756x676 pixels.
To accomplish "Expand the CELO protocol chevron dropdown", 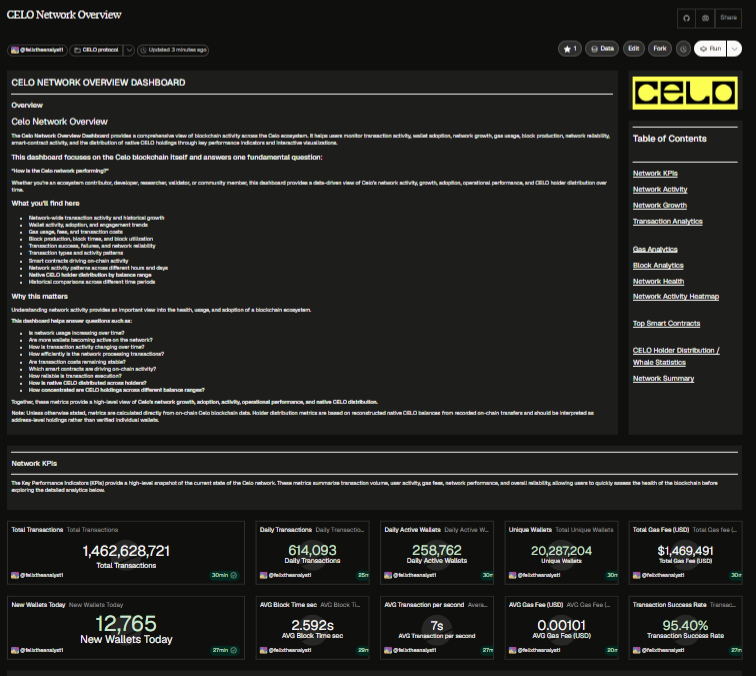I will point(129,50).
